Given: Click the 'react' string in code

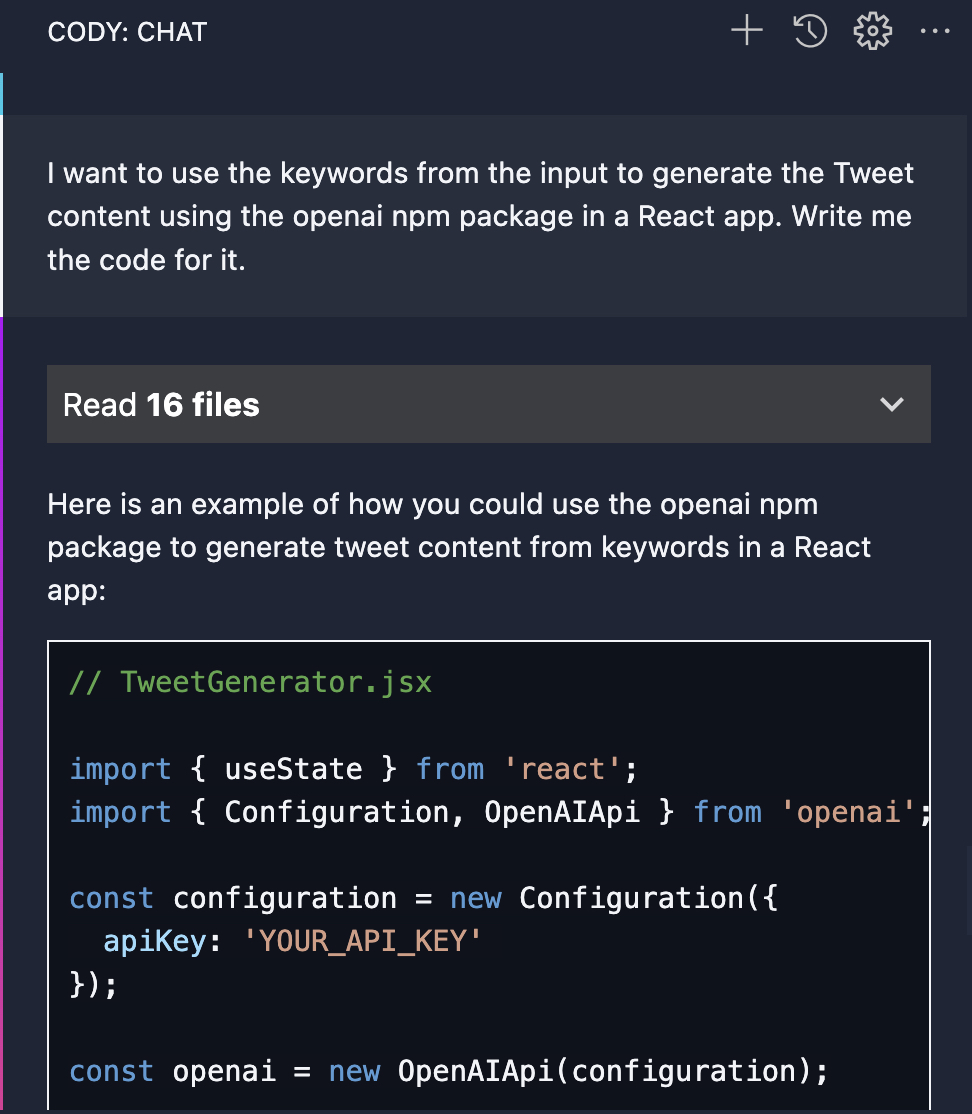Looking at the screenshot, I should click(562, 769).
